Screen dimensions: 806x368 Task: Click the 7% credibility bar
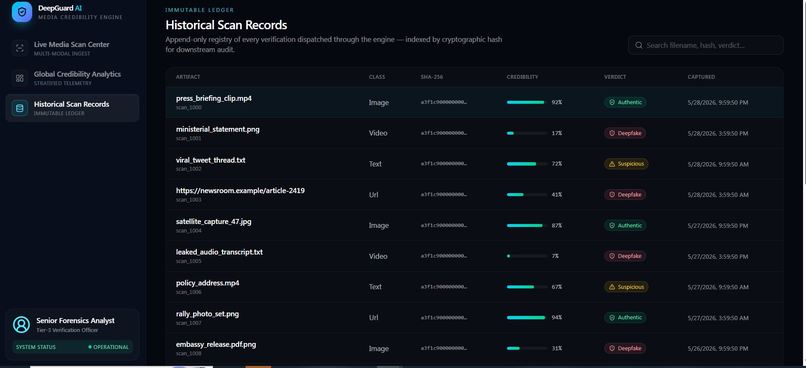(527, 256)
